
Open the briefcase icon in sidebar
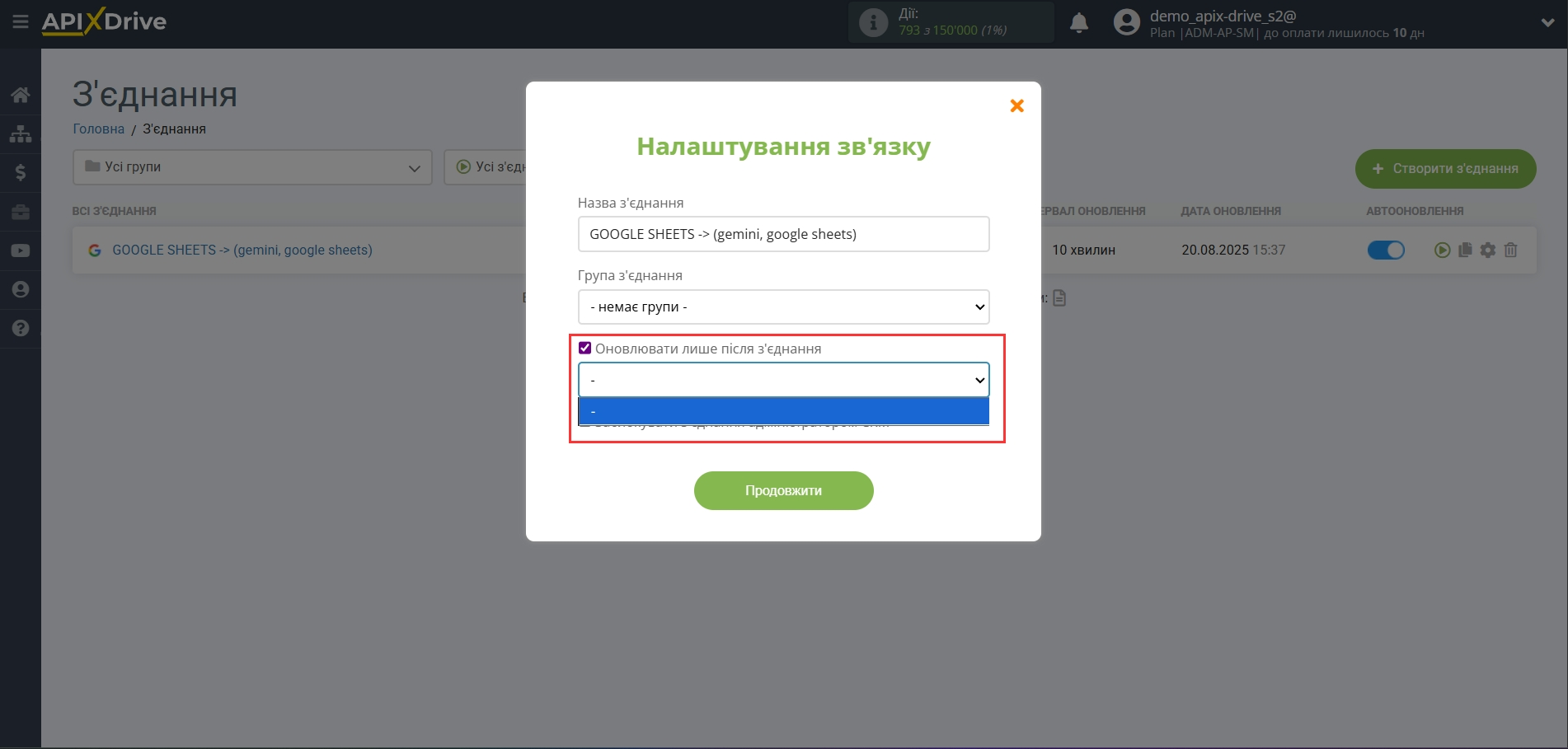[21, 212]
